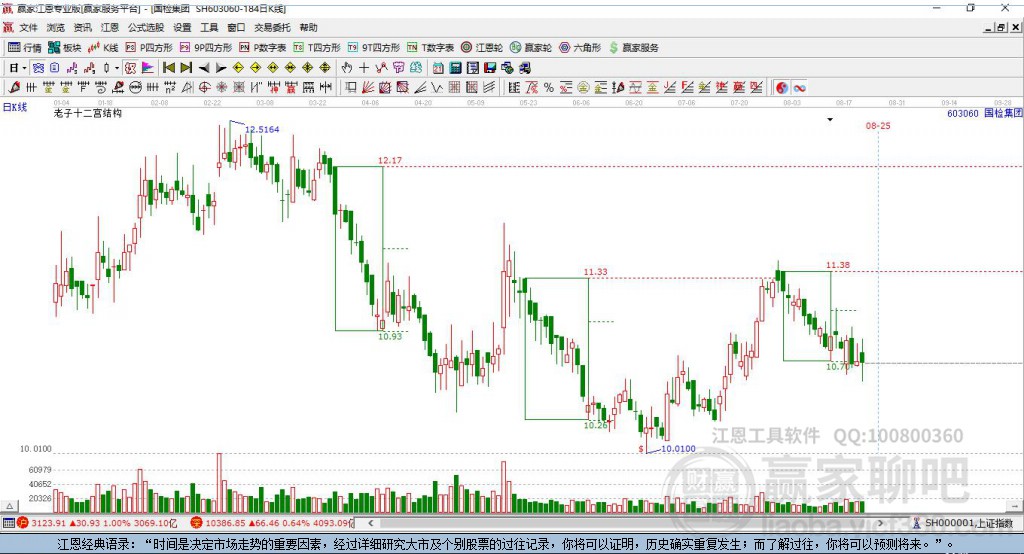Click the colored triangle flag icon

pyautogui.click(x=148, y=68)
